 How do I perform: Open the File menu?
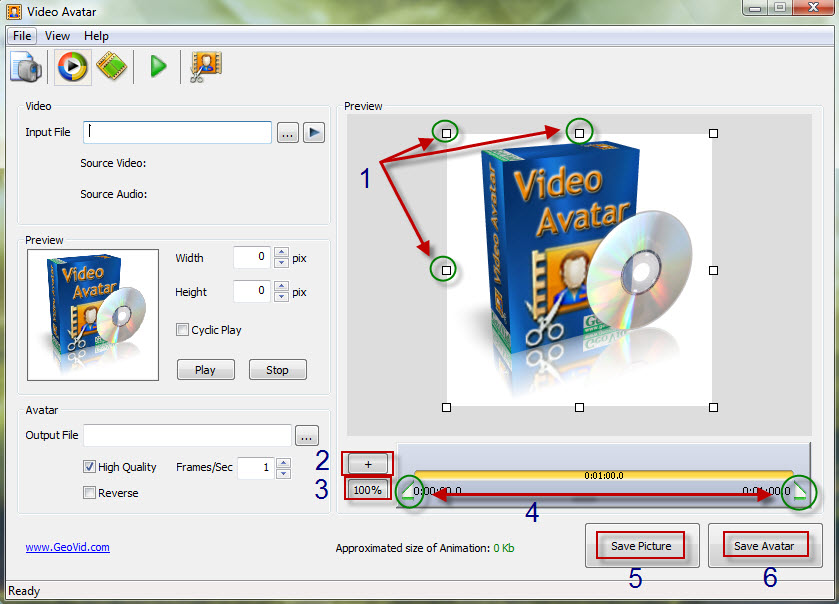[22, 36]
